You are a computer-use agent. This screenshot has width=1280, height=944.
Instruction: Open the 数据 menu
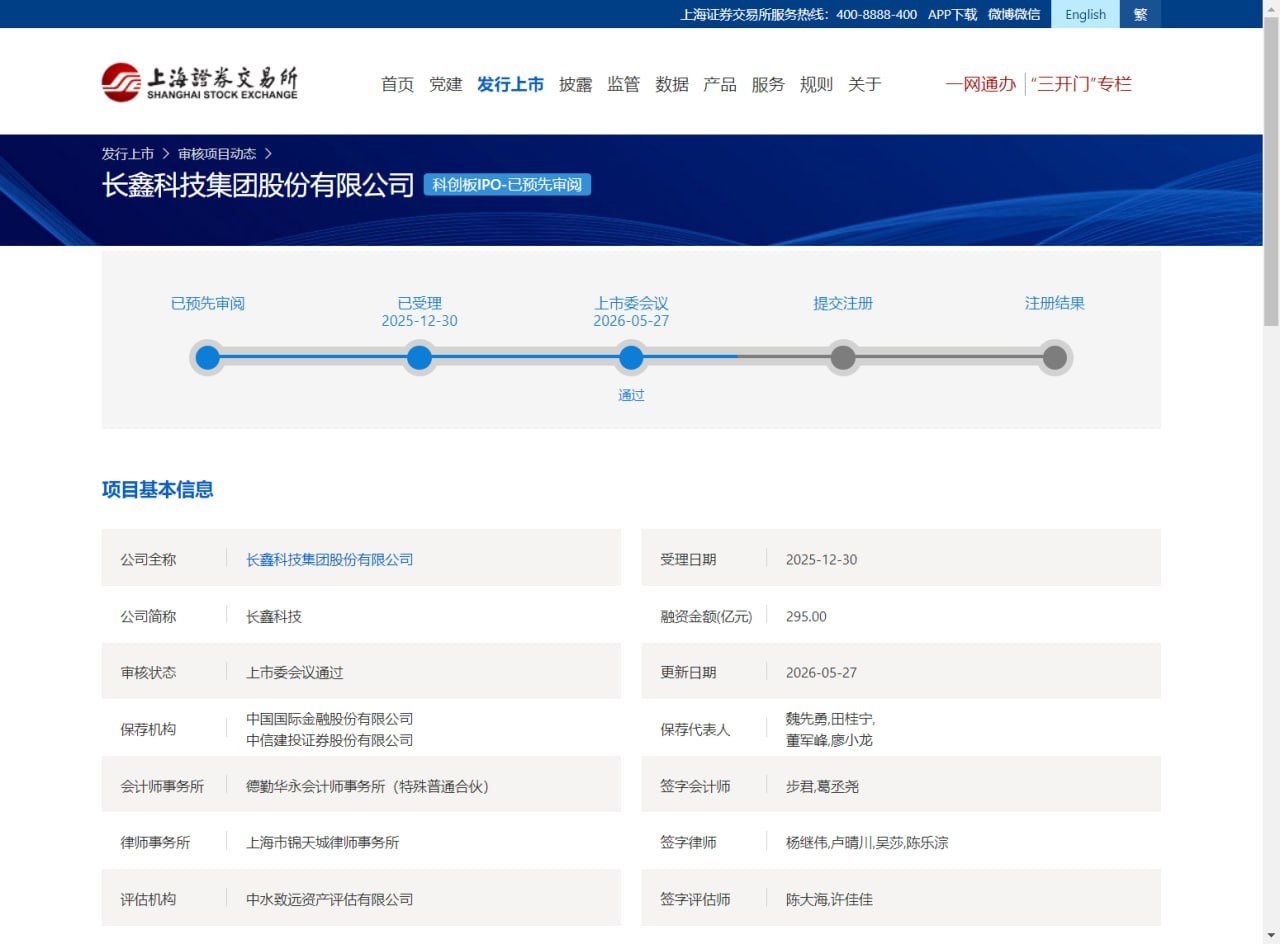(671, 85)
